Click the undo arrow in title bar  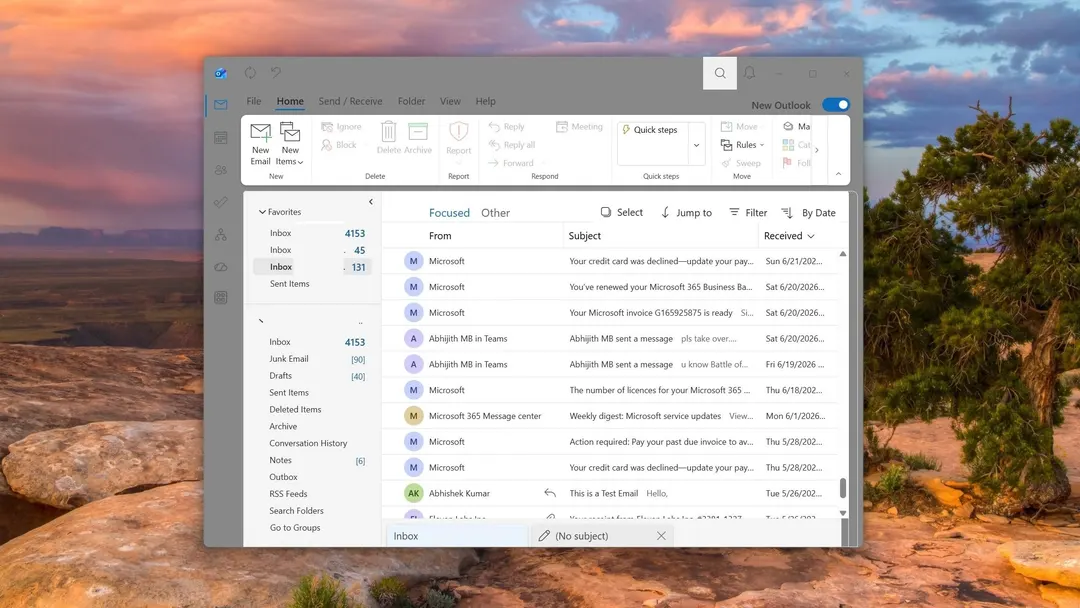coord(276,72)
